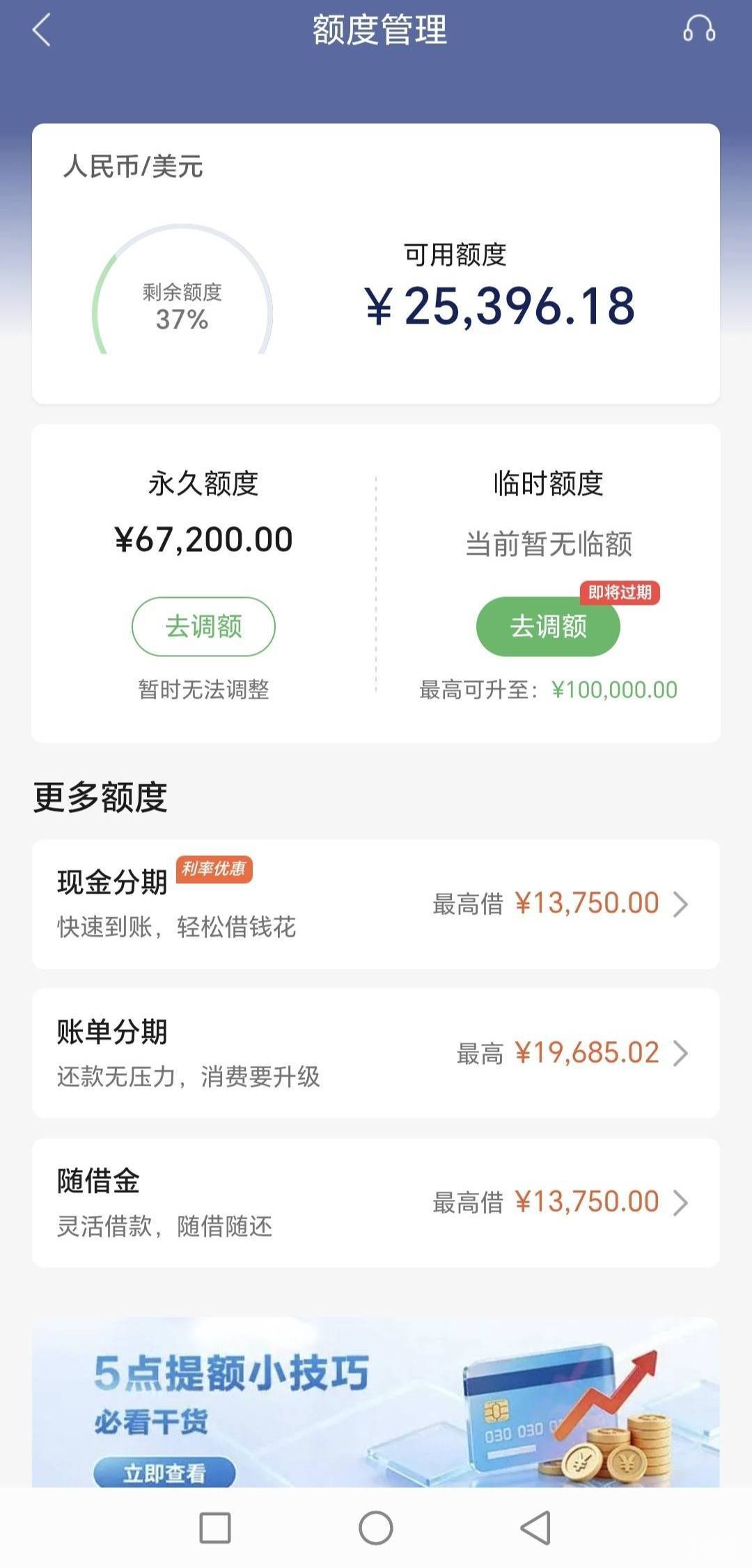The image size is (752, 1568).
Task: Tap the ¥100,000.00 maximum limit link
Action: [614, 690]
